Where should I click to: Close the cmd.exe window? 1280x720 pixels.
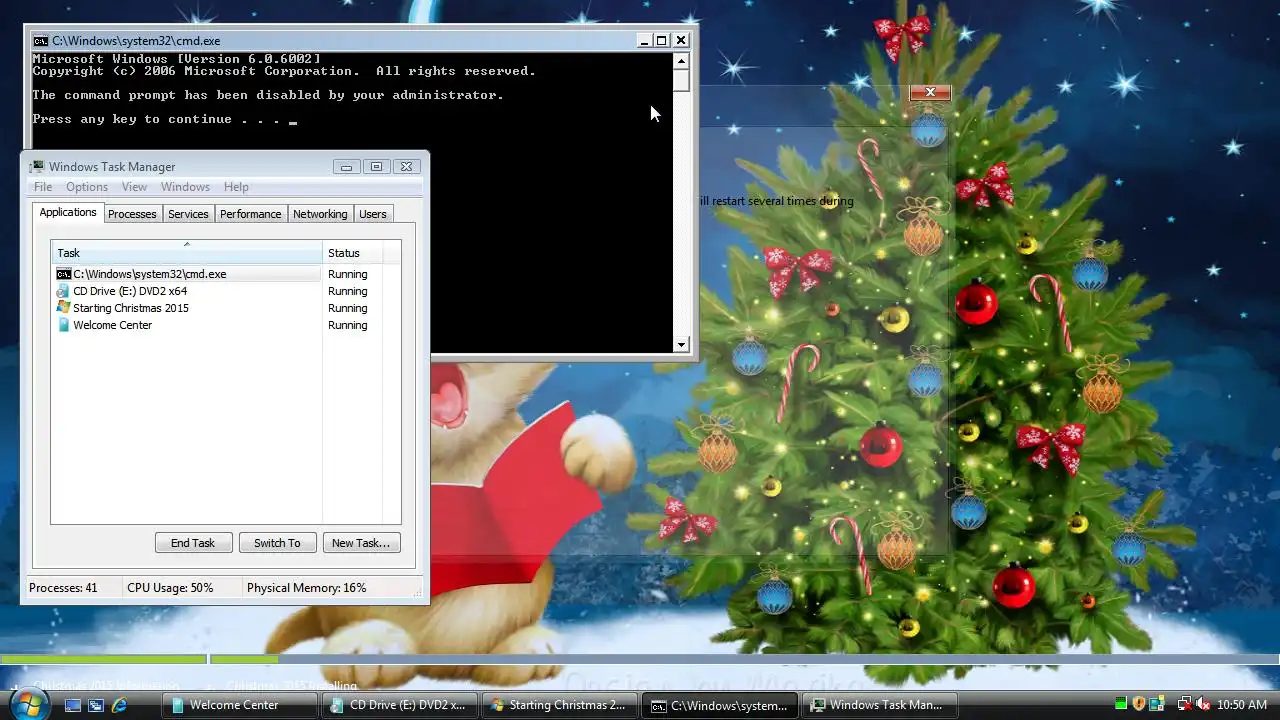coord(681,41)
